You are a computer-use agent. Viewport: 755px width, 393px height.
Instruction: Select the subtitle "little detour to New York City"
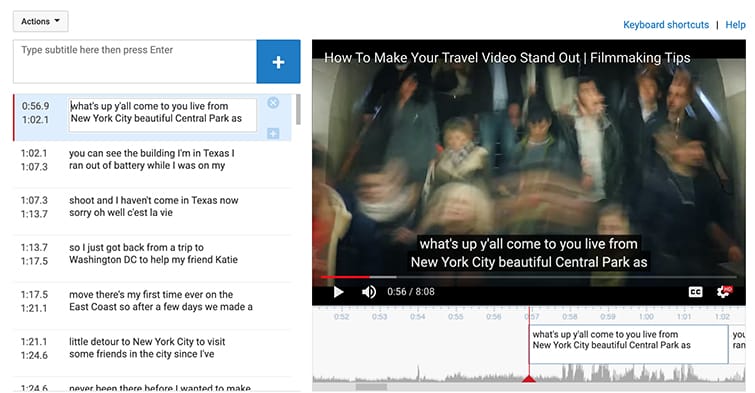point(152,348)
